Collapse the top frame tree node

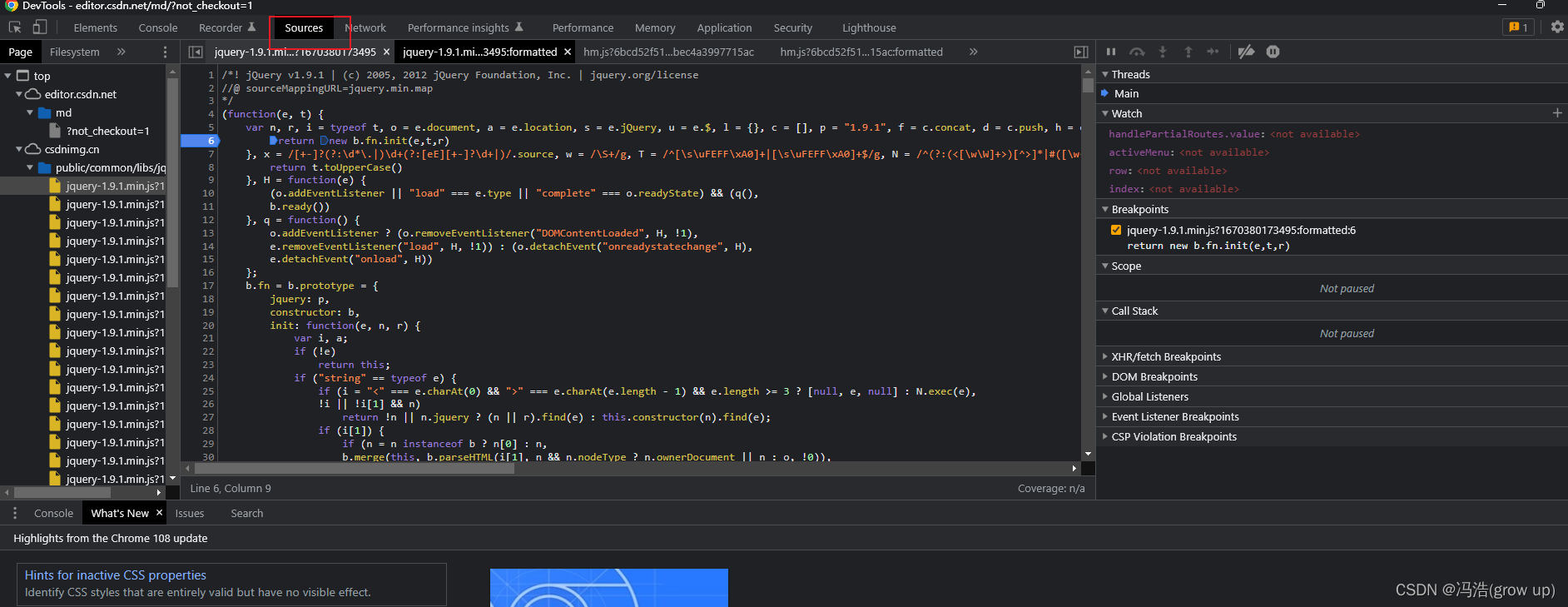pyautogui.click(x=8, y=76)
